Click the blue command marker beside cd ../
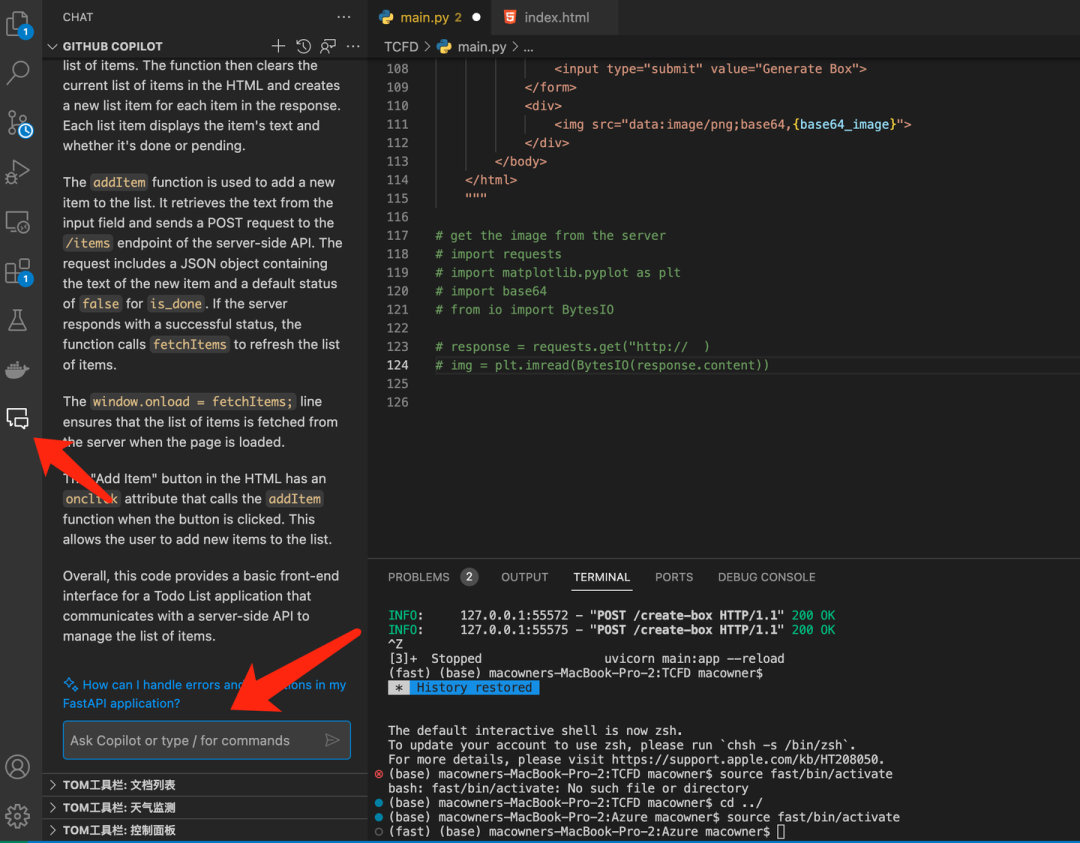Screen dimensions: 1080x843 pyautogui.click(x=379, y=803)
